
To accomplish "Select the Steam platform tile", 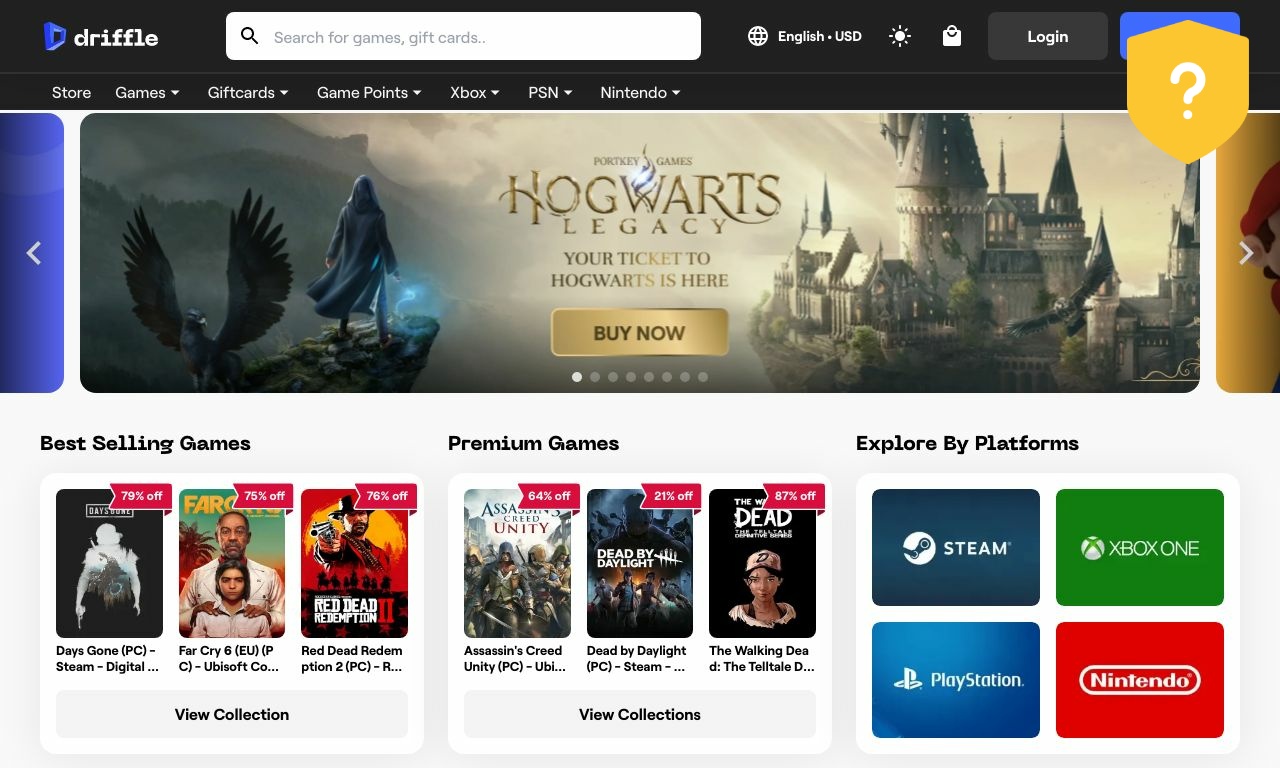I will (x=956, y=547).
